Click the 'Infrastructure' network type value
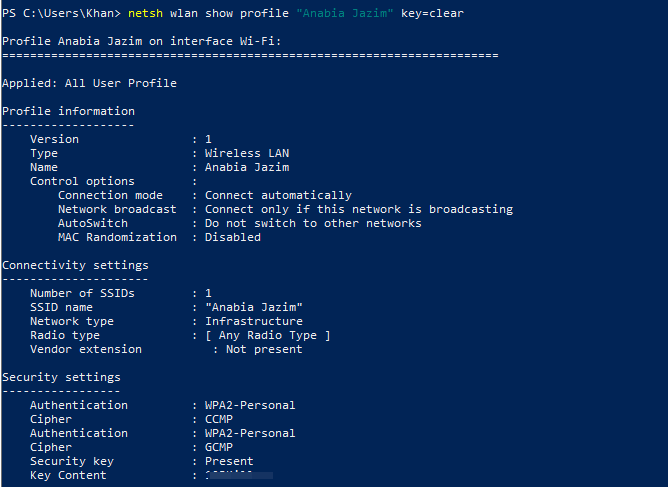Image resolution: width=668 pixels, height=487 pixels. click(x=253, y=321)
